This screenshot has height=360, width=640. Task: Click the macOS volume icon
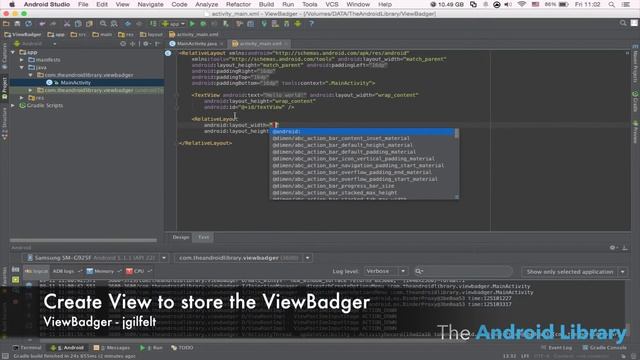coord(508,4)
